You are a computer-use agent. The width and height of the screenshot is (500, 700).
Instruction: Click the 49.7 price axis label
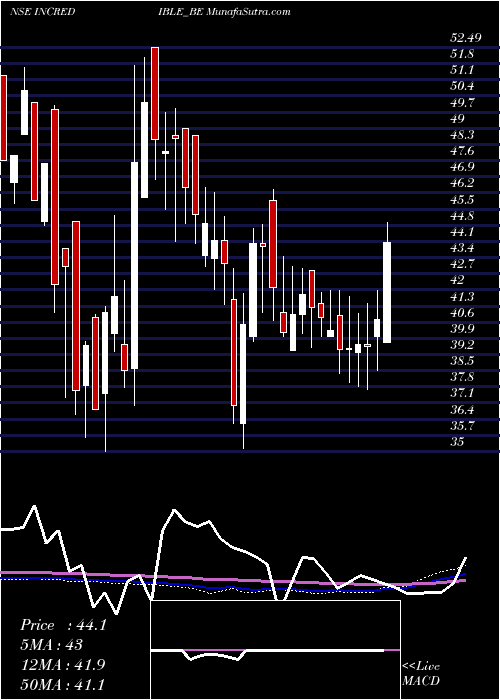462,103
